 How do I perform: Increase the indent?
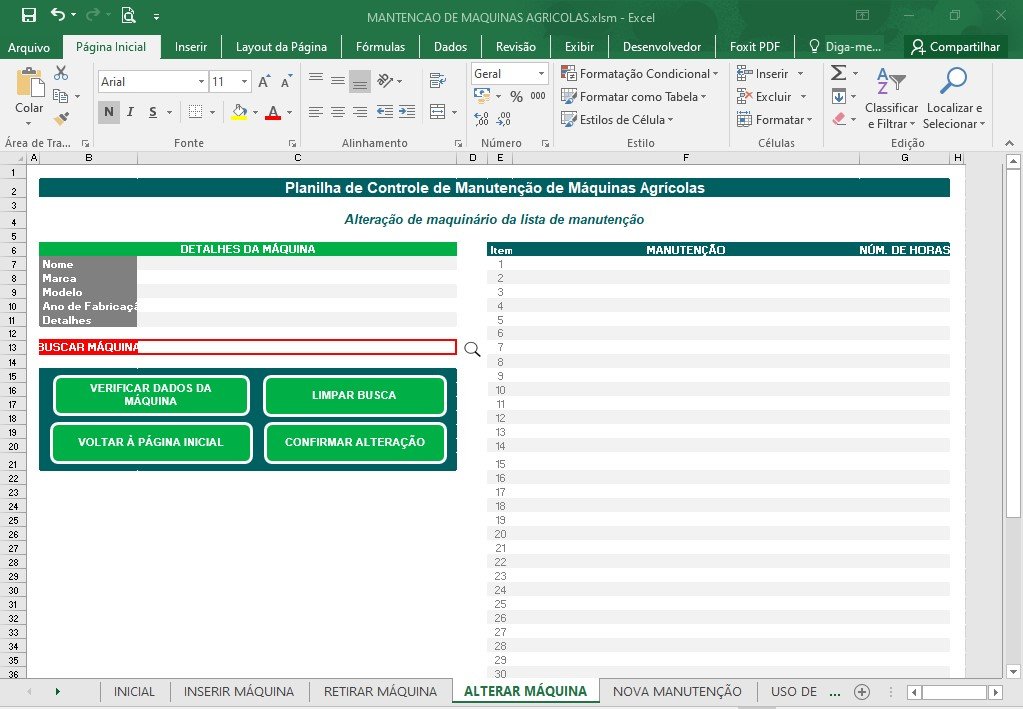pos(407,112)
